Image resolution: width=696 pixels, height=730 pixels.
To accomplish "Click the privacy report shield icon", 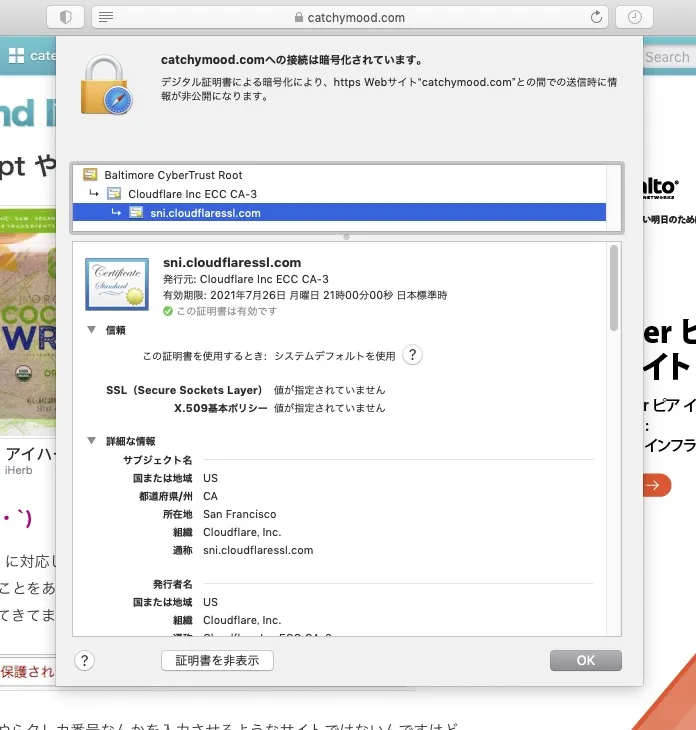I will [66, 17].
